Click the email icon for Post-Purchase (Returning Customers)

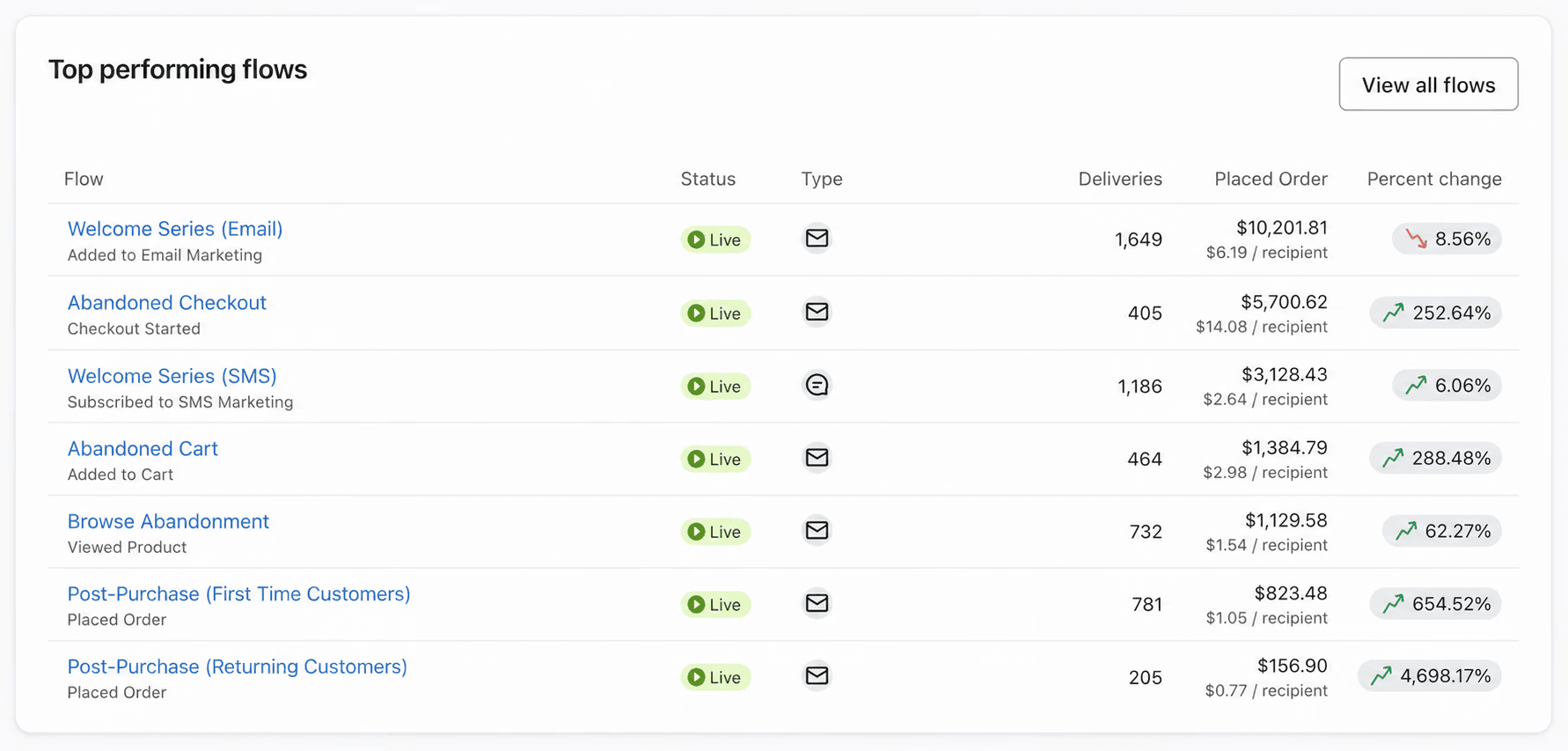pos(817,675)
